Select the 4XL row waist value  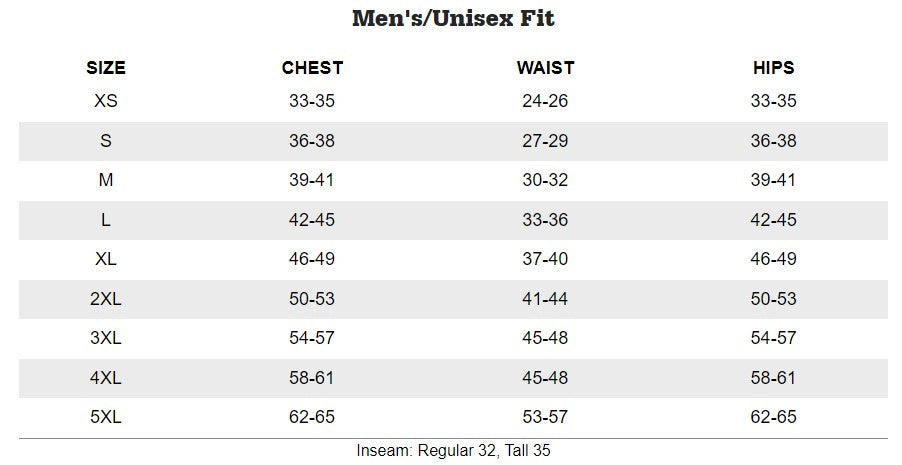[x=545, y=378]
